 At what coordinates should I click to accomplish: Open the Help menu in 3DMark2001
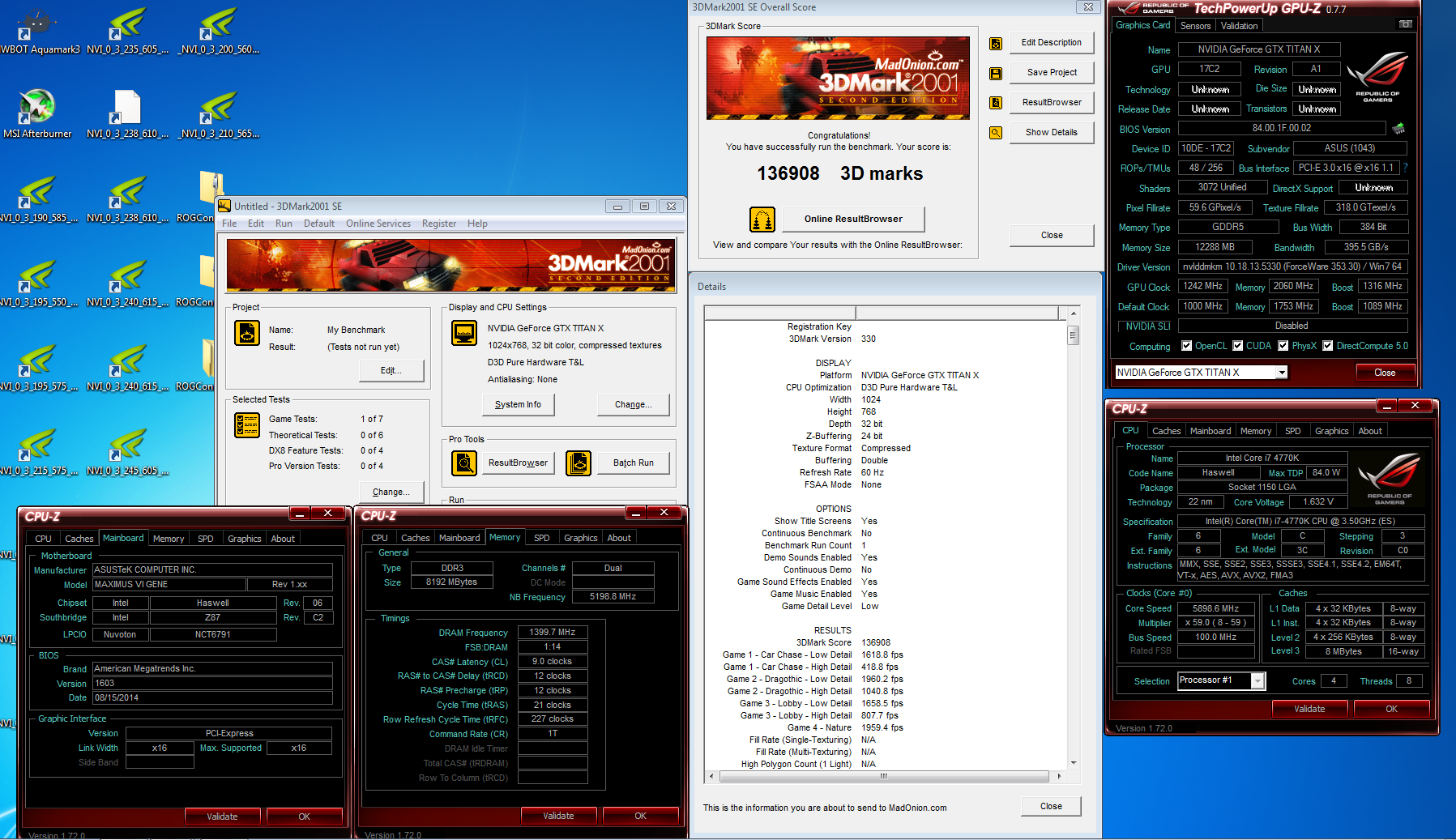point(477,224)
